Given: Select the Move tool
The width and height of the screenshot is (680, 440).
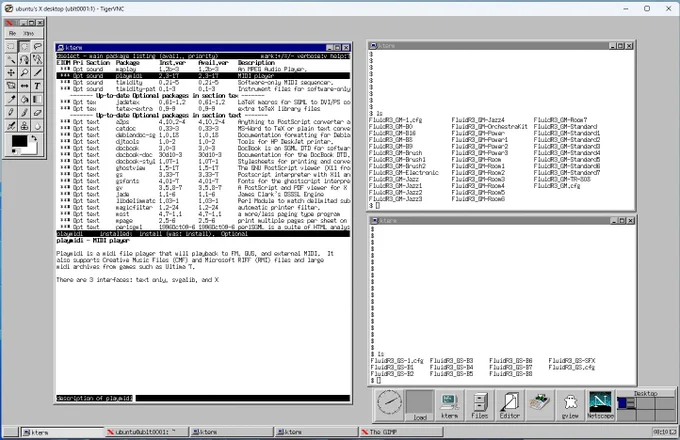Looking at the screenshot, I should [11, 73].
